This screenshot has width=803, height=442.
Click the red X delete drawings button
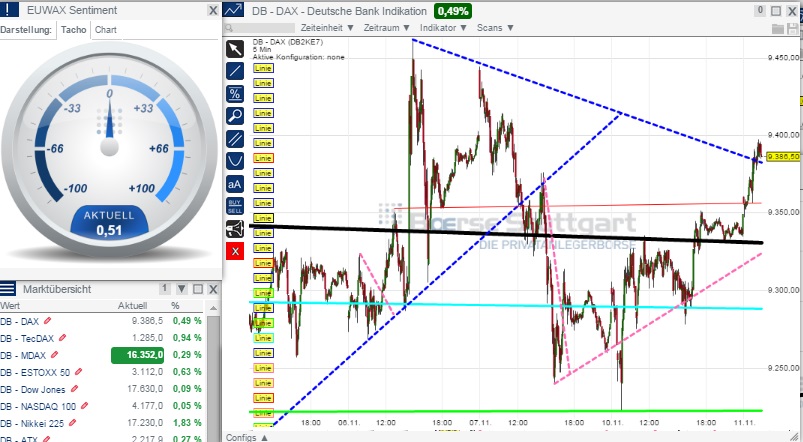pyautogui.click(x=235, y=251)
